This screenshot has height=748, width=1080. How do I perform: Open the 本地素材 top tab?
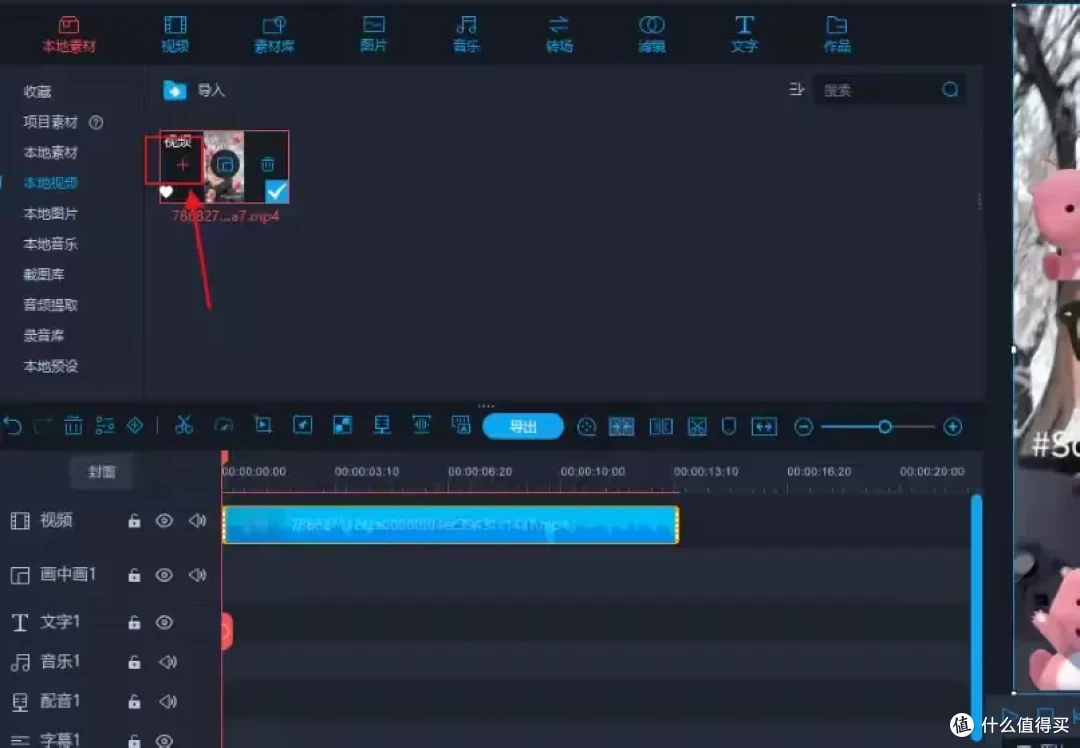pos(69,34)
